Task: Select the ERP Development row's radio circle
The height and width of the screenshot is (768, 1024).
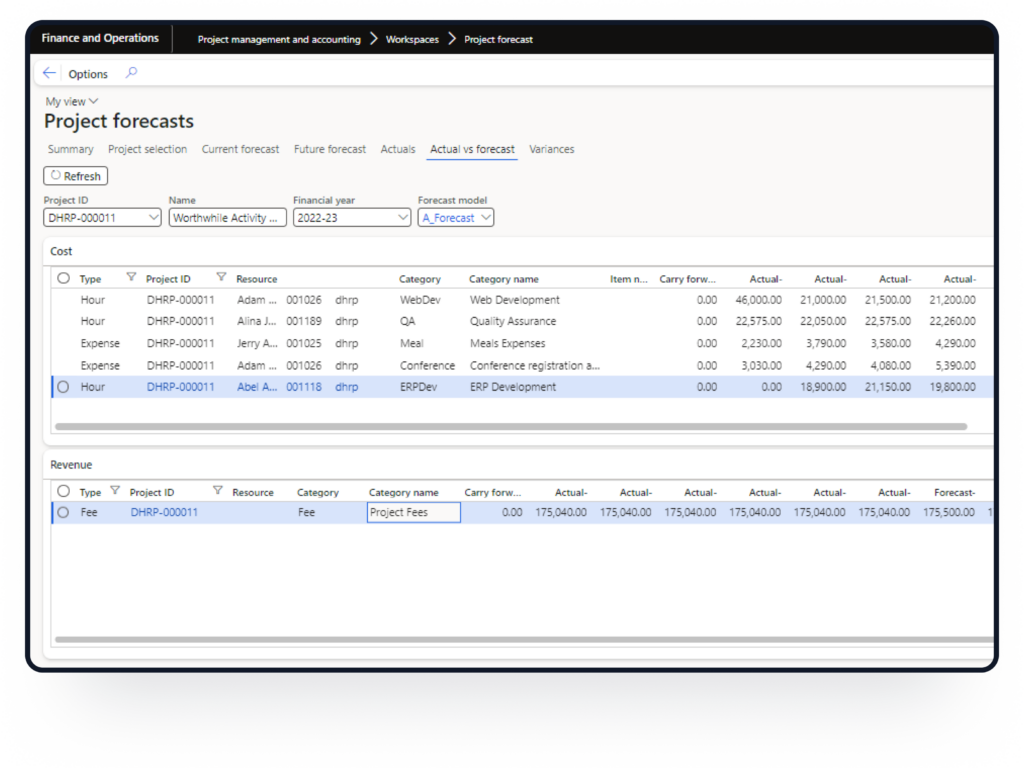Action: click(64, 387)
